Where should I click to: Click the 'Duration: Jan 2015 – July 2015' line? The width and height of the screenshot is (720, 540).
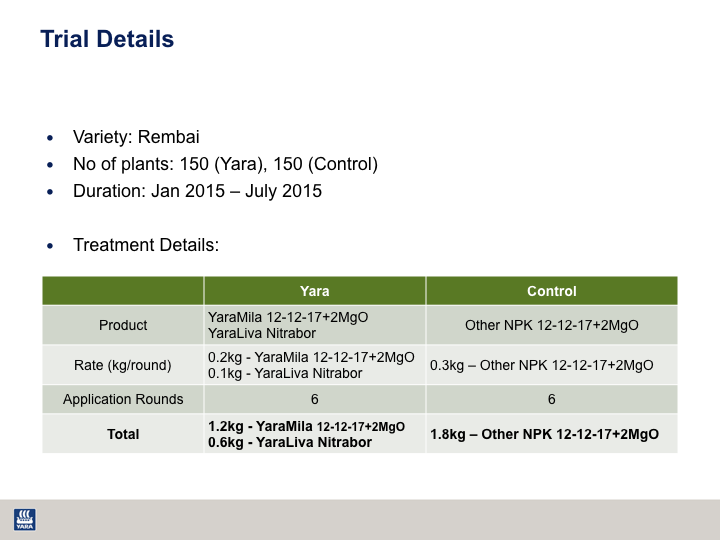[x=197, y=191]
